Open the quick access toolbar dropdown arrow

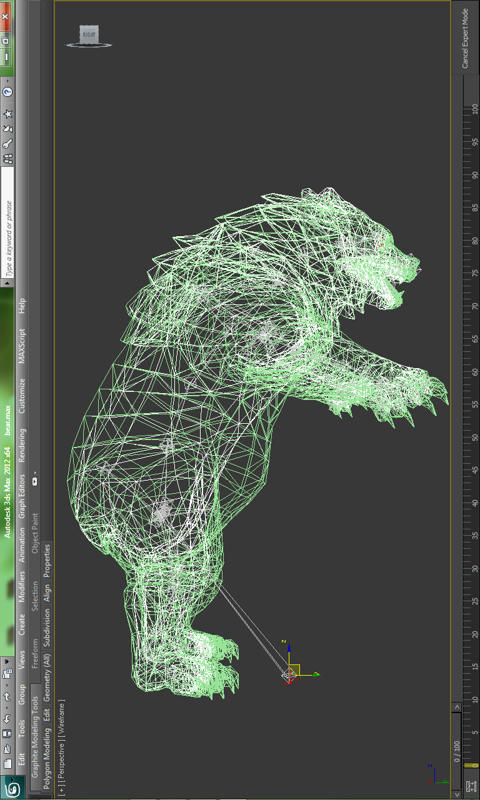[7, 662]
